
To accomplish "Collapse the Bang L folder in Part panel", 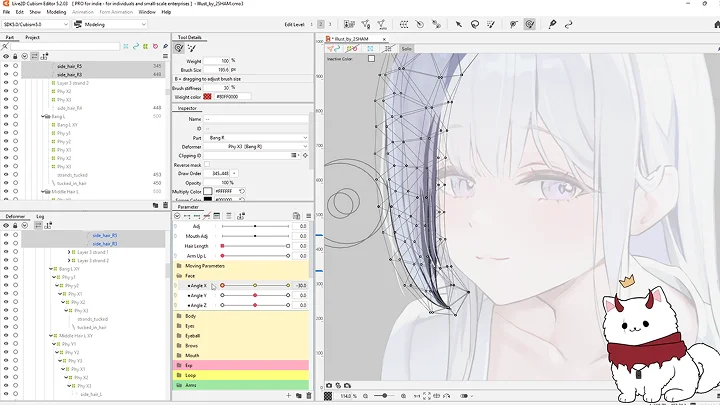I will click(43, 117).
